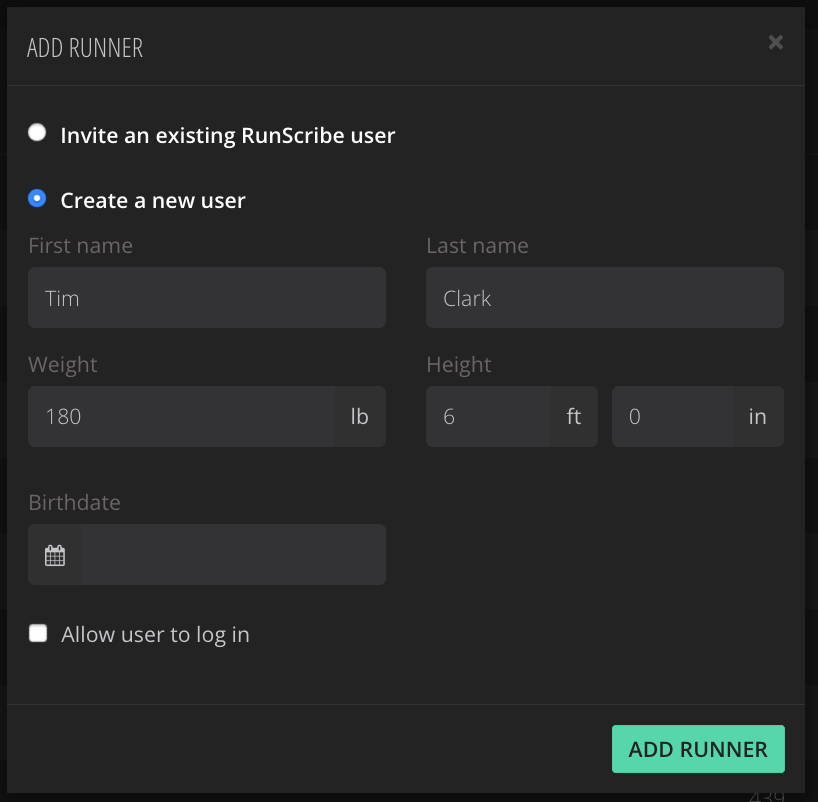
Task: Click the Birthdate label
Action: (x=75, y=502)
